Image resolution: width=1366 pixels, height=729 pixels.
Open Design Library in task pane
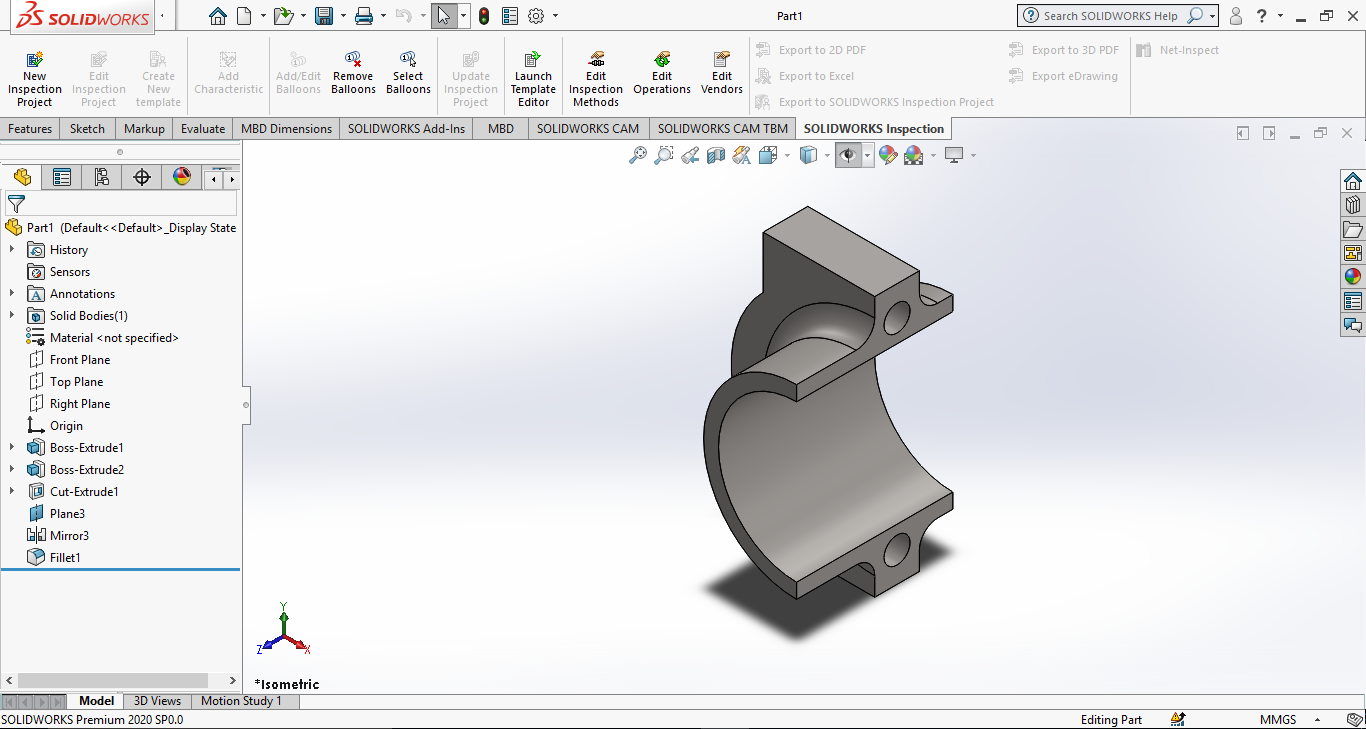pos(1353,205)
